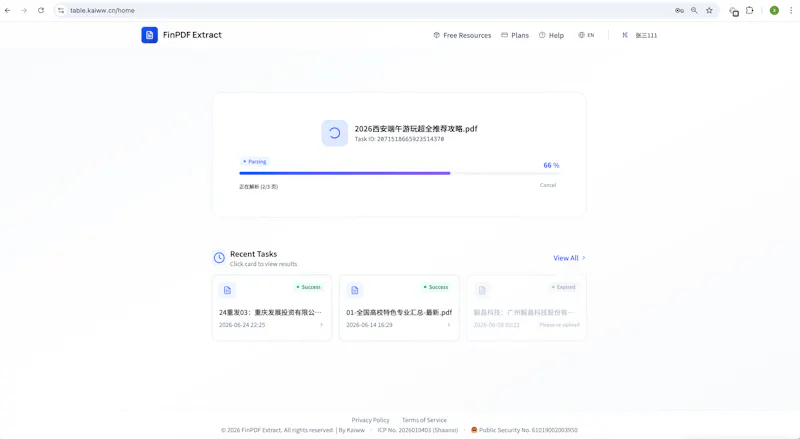Click the Recent Tasks clock icon
The image size is (800, 439).
(x=219, y=258)
